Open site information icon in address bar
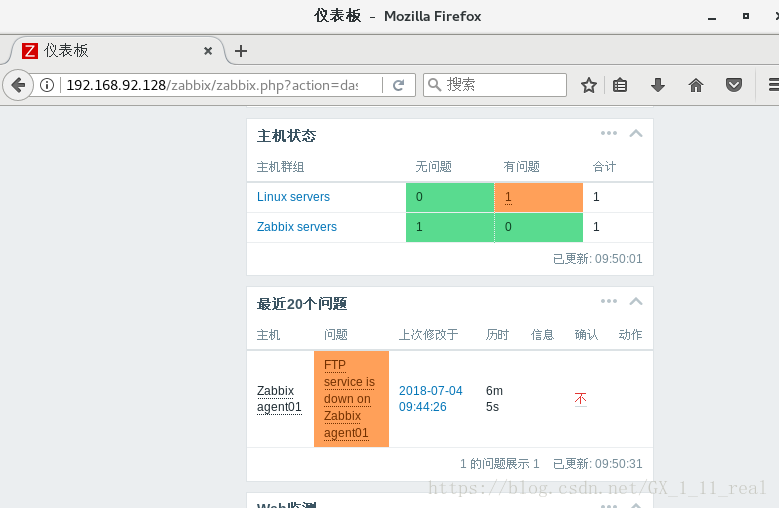The height and width of the screenshot is (508, 779). 47,85
